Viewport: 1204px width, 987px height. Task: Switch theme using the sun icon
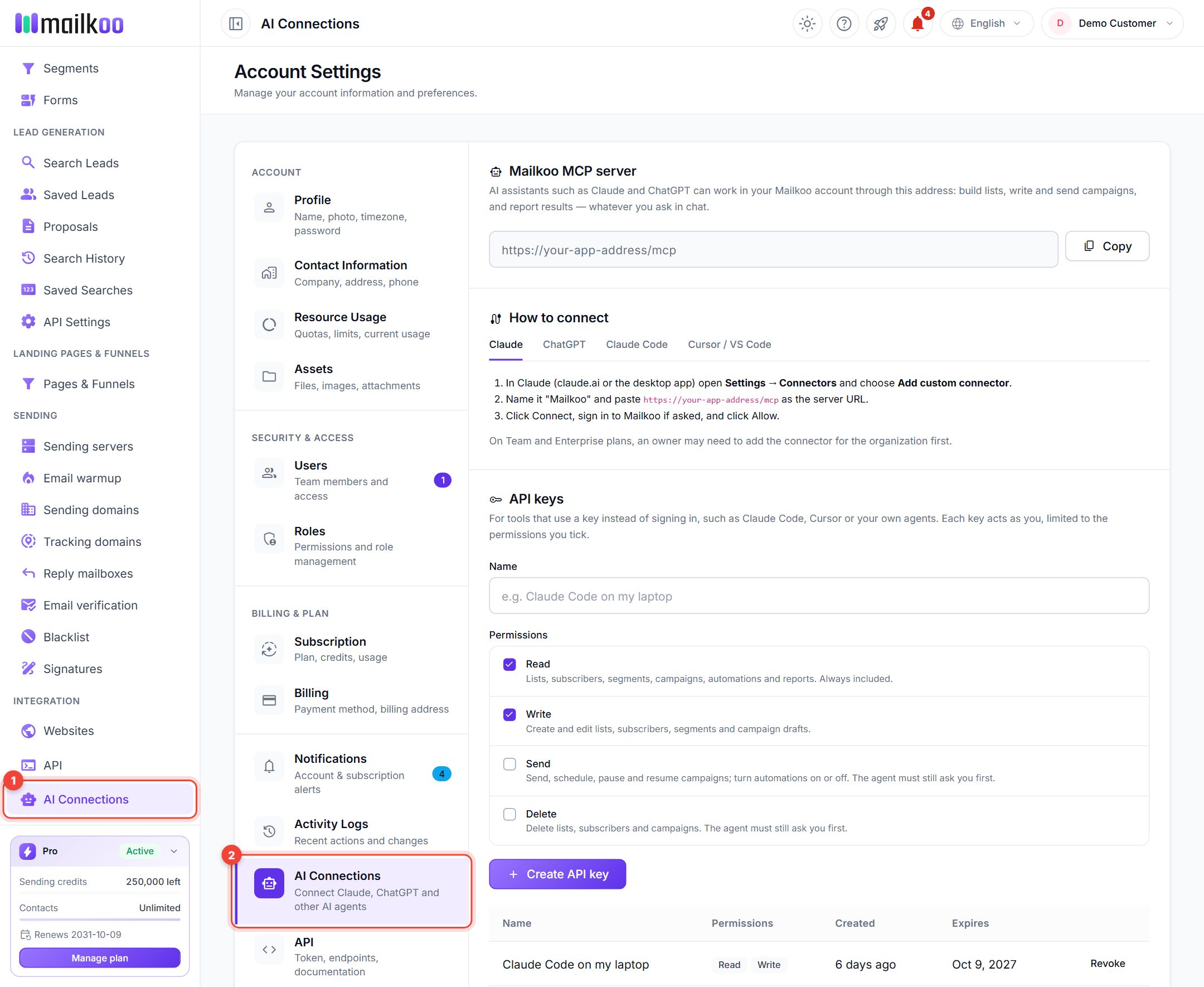(807, 23)
